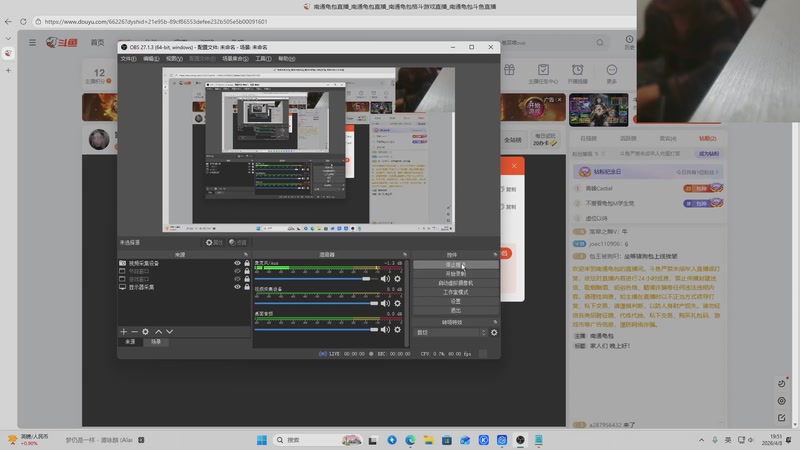Screen dimensions: 800x450
Task: Pop out the audio mixer dock panel
Action: tap(405, 255)
